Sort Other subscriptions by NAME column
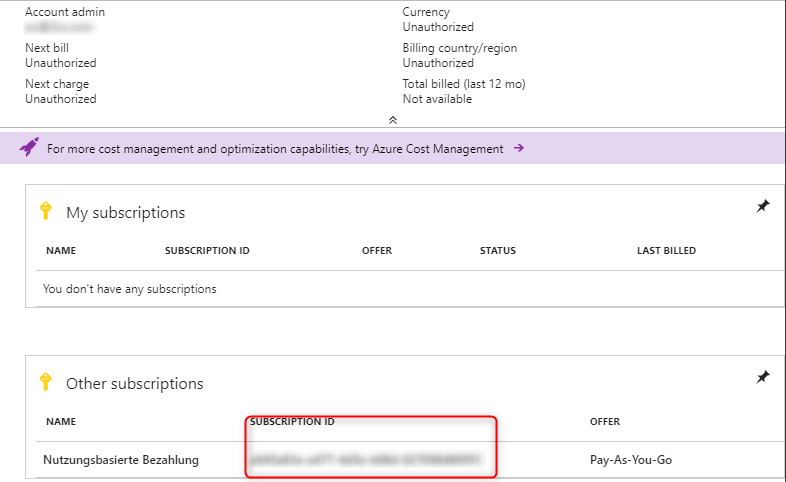The image size is (786, 482). pos(61,421)
